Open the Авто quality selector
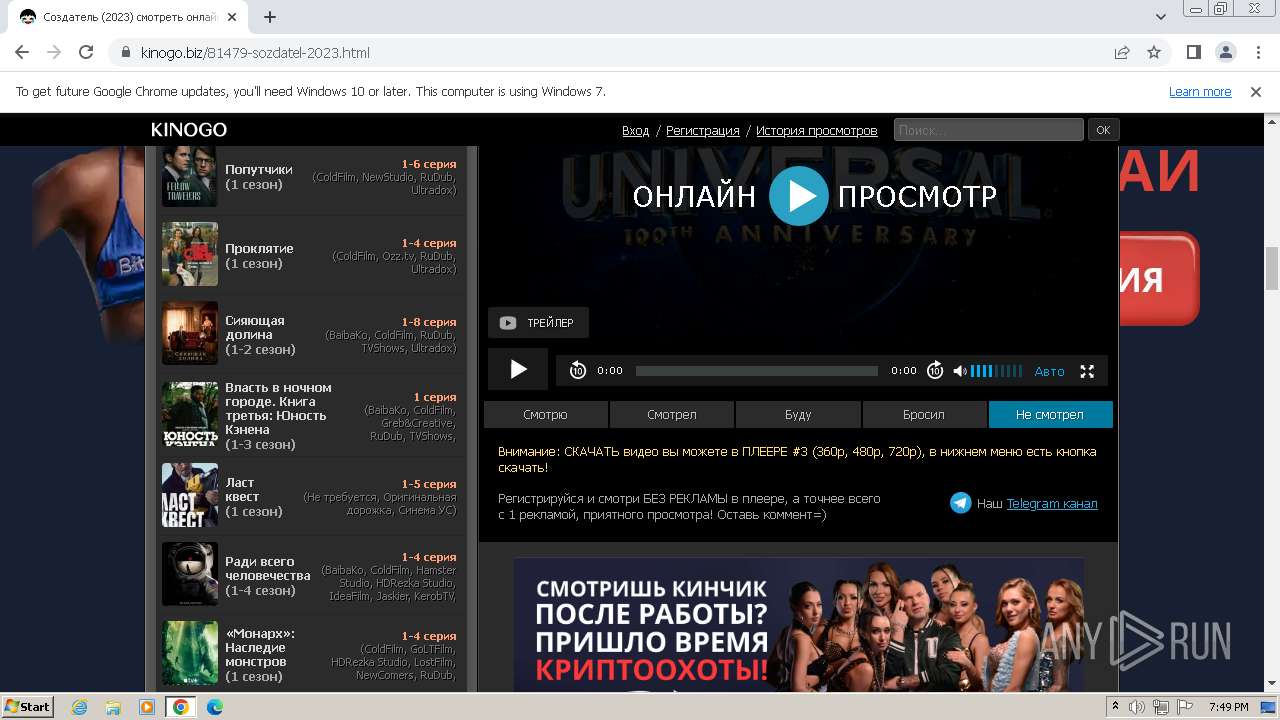The height and width of the screenshot is (720, 1280). (x=1049, y=371)
